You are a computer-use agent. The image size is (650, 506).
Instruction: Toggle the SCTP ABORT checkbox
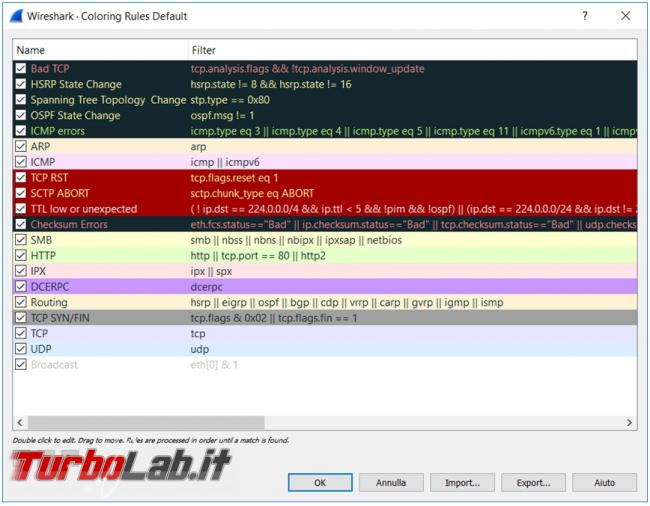[21, 193]
